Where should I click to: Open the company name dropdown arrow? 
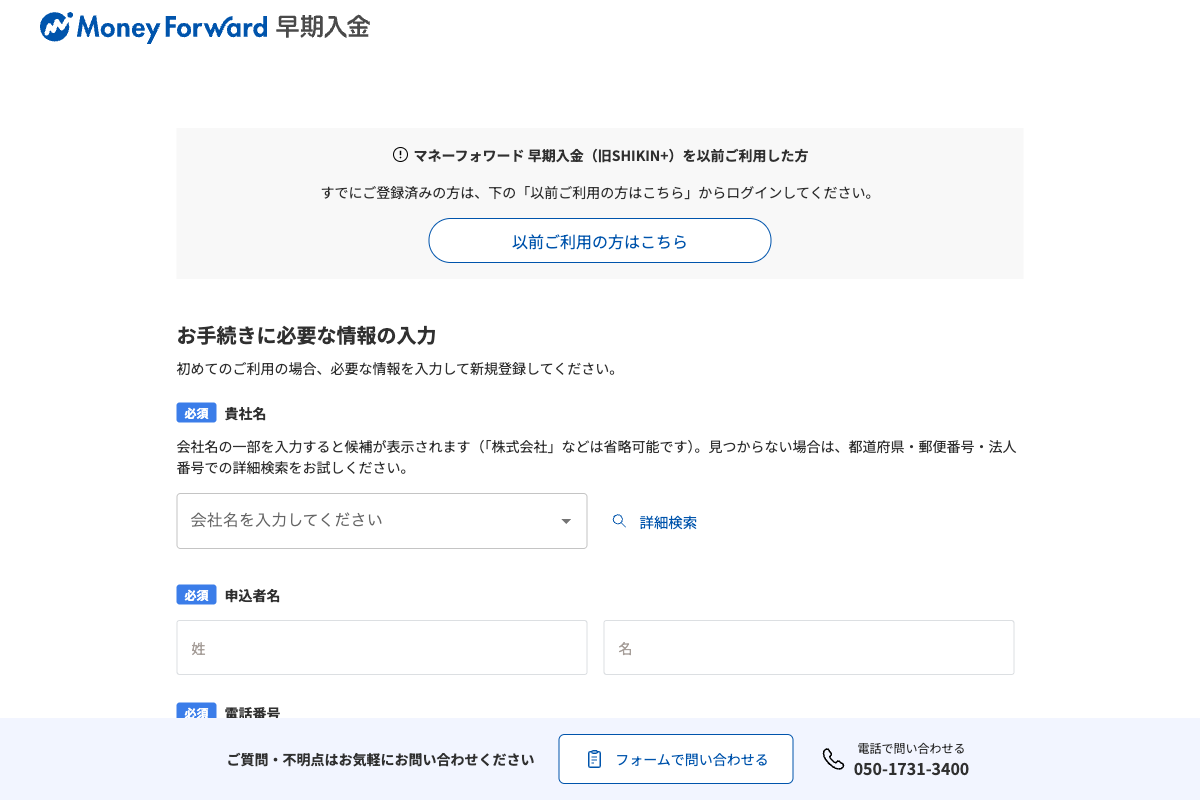(x=566, y=521)
